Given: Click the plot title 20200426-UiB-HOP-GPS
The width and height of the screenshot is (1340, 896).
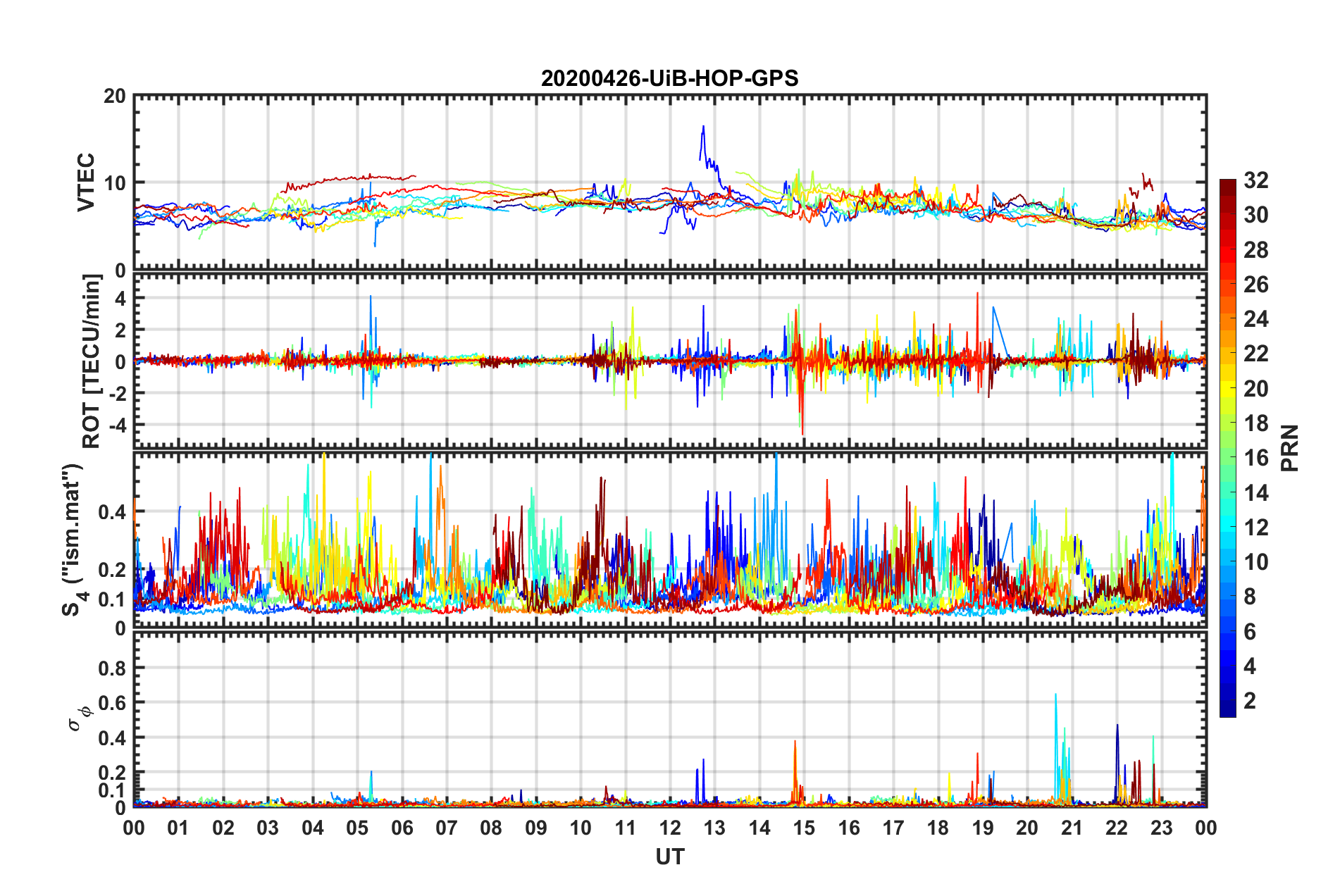Looking at the screenshot, I should click(x=669, y=78).
